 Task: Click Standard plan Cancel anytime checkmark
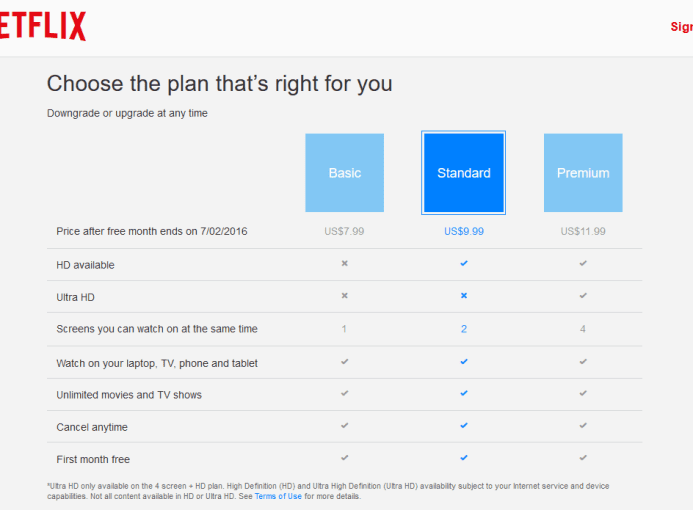point(464,426)
